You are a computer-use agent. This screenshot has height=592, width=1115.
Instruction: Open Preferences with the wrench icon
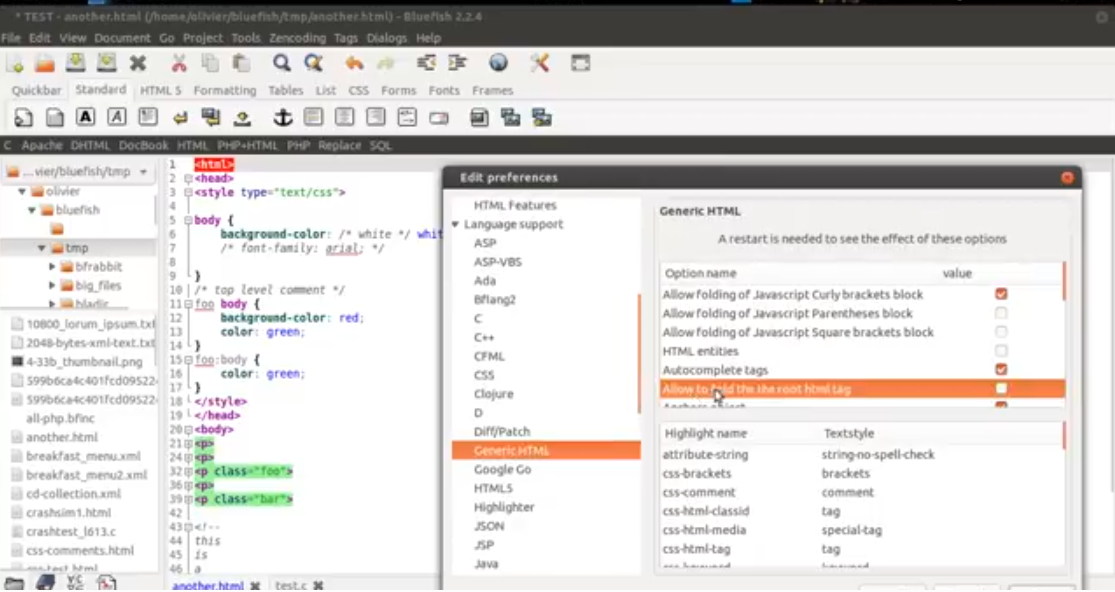point(539,63)
